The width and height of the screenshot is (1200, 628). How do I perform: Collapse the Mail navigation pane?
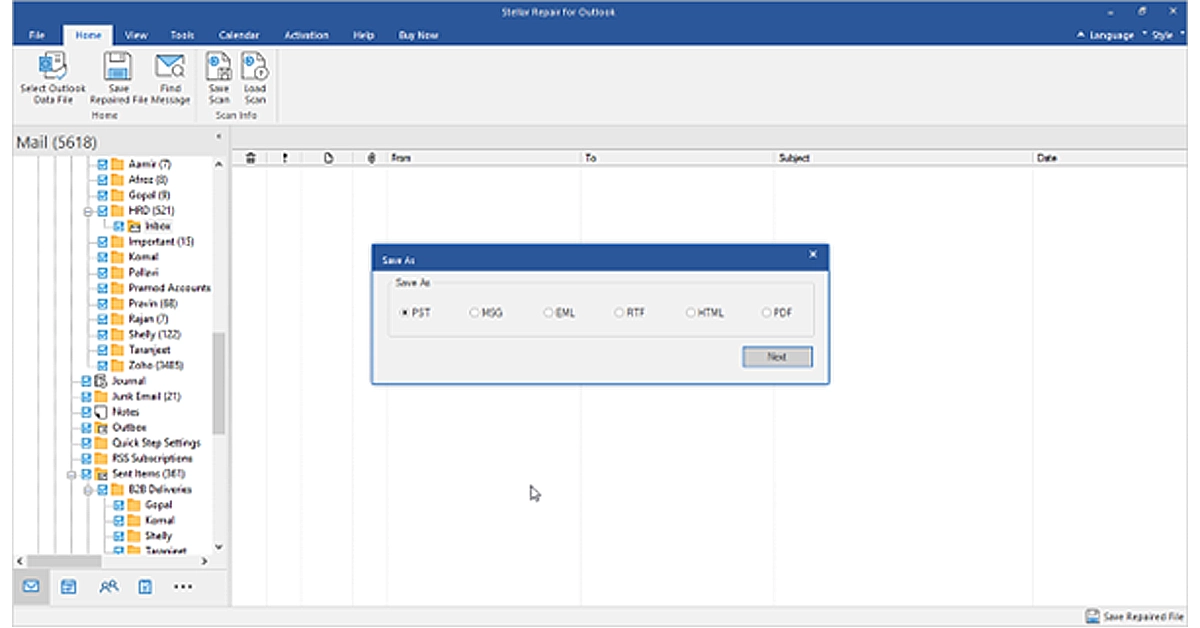coord(219,136)
